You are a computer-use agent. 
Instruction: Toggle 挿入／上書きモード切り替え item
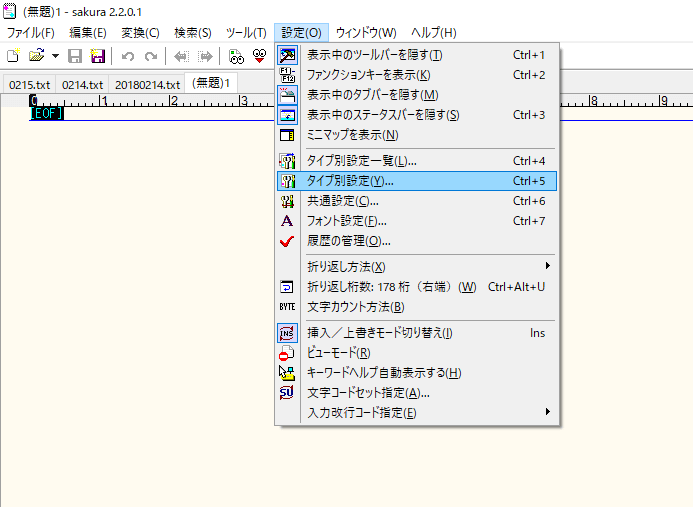click(417, 333)
